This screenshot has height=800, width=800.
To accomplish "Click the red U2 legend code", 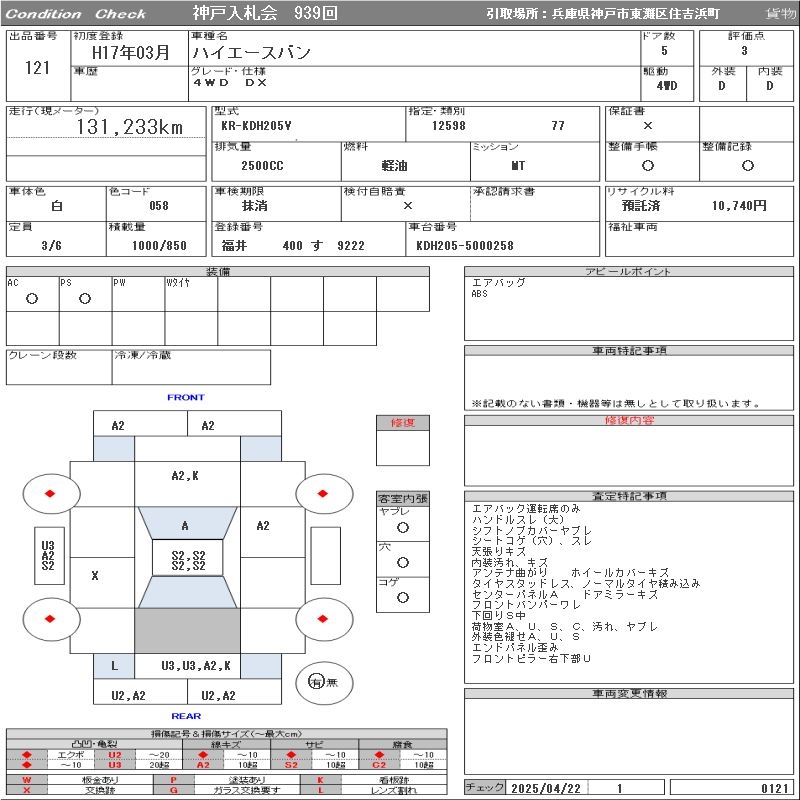I will (x=115, y=755).
